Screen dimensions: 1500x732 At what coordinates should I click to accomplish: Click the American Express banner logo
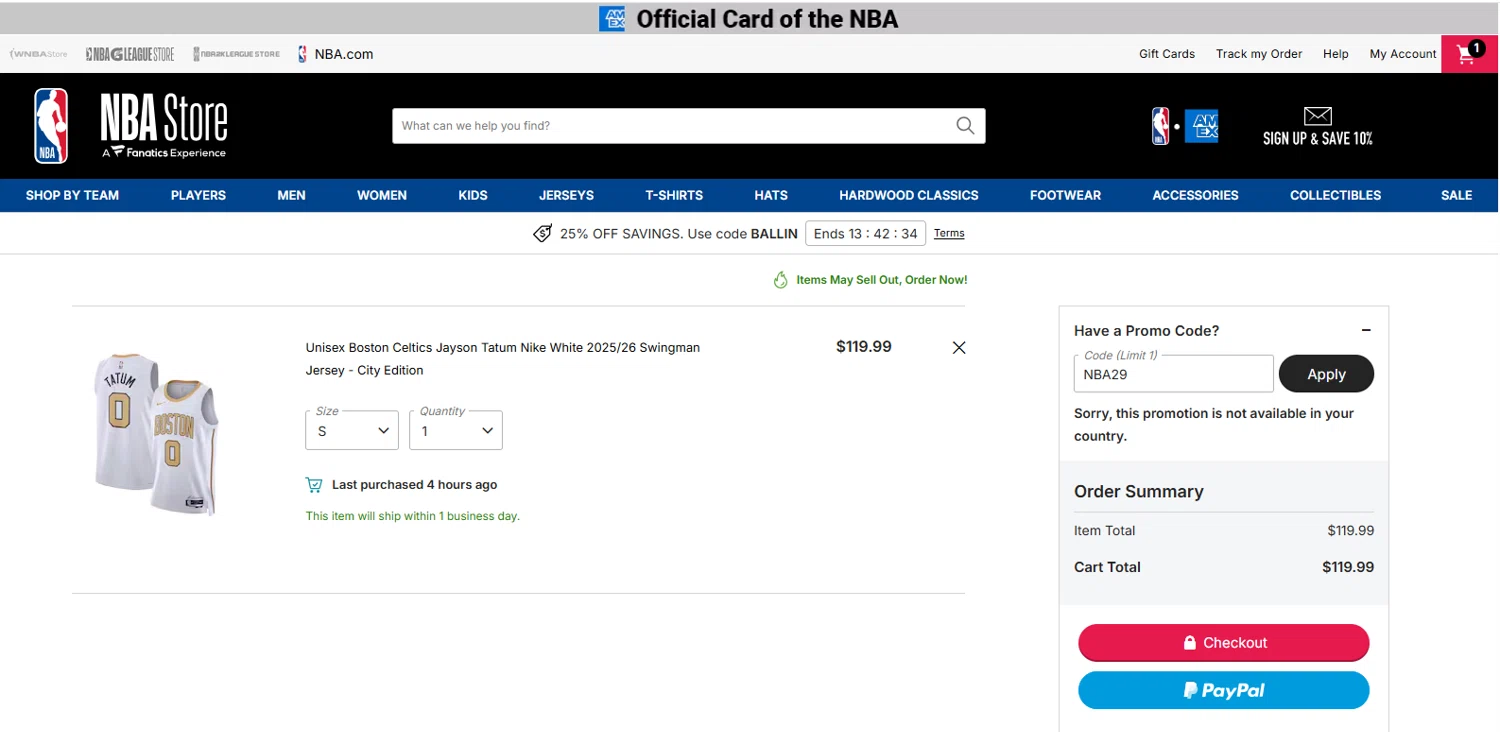click(x=612, y=18)
